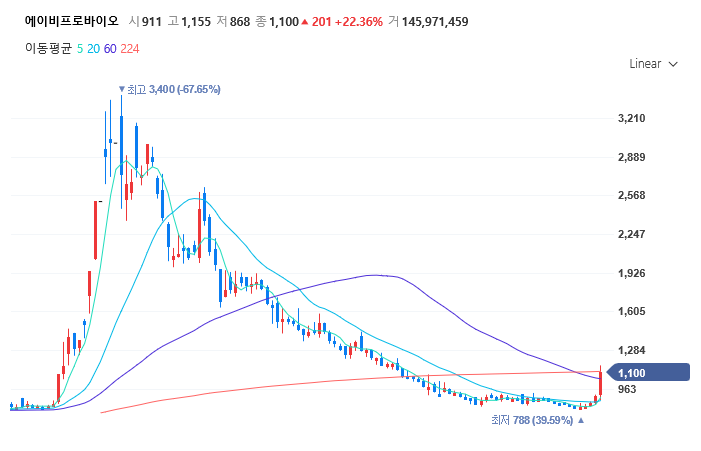
Task: Click the up-triangle icon at 최저 marker
Action: 581,421
